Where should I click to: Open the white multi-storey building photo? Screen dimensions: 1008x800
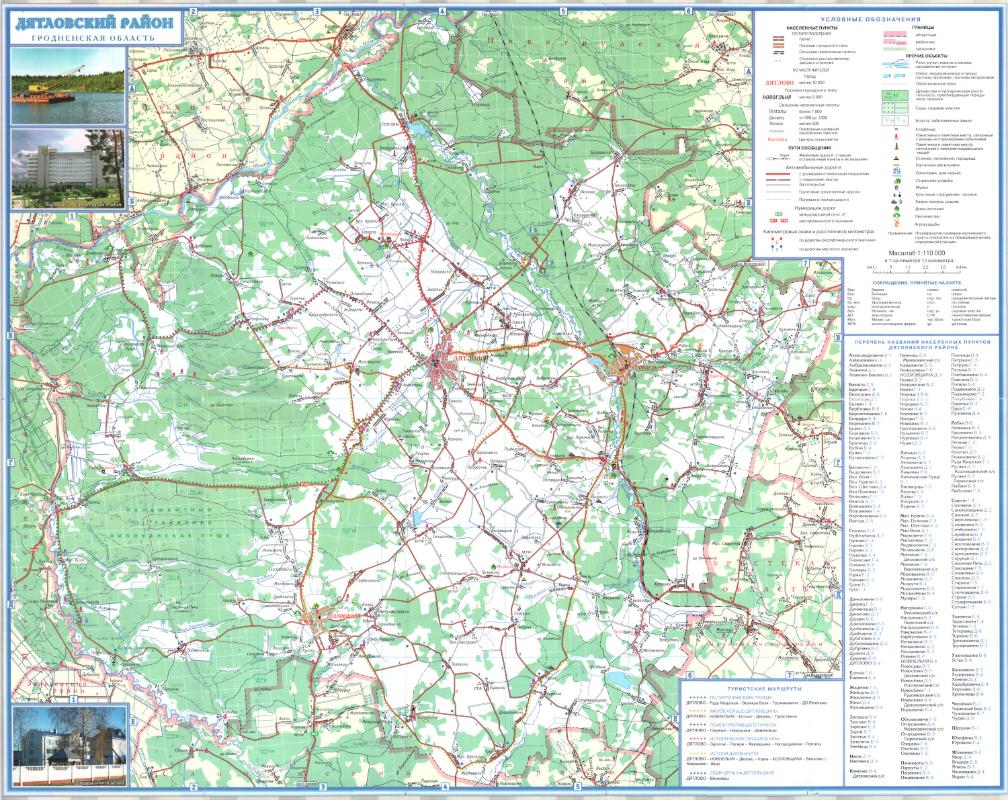pyautogui.click(x=69, y=171)
